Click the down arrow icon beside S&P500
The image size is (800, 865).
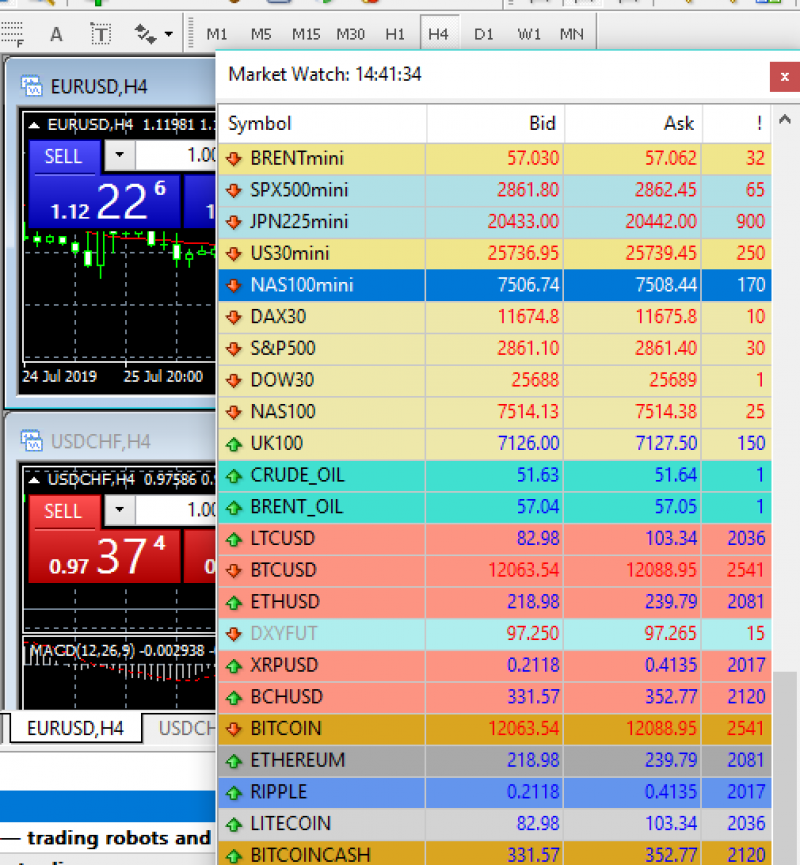234,349
